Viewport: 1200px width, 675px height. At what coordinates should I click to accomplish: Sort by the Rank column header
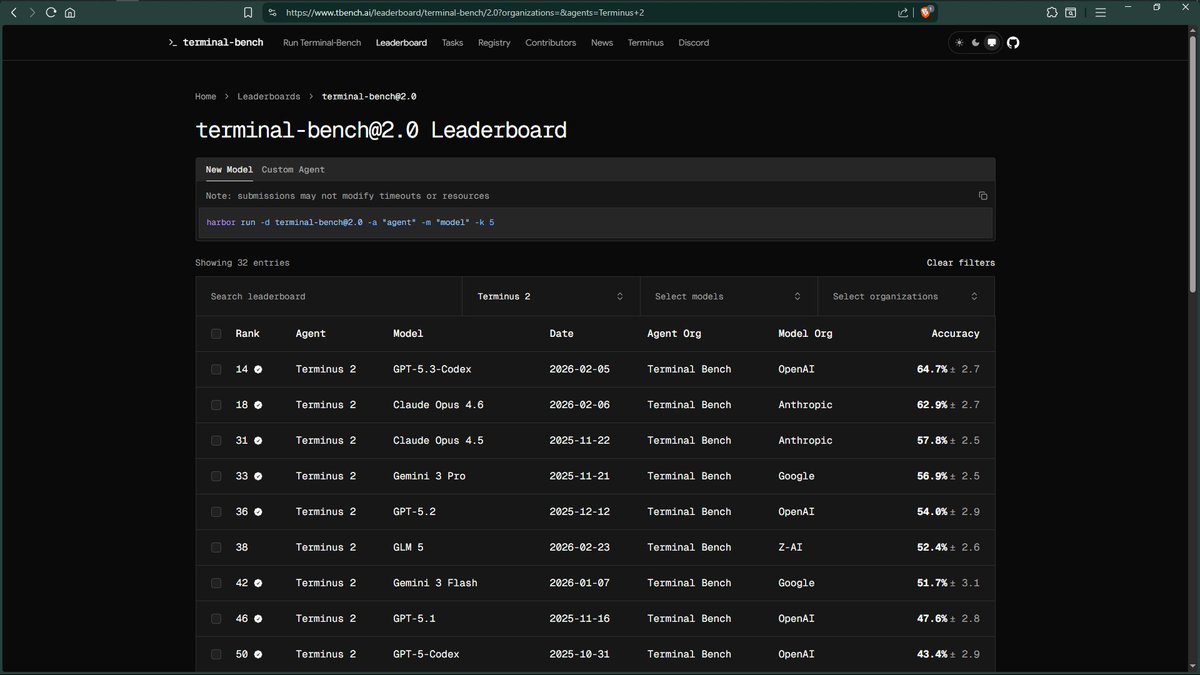[247, 334]
